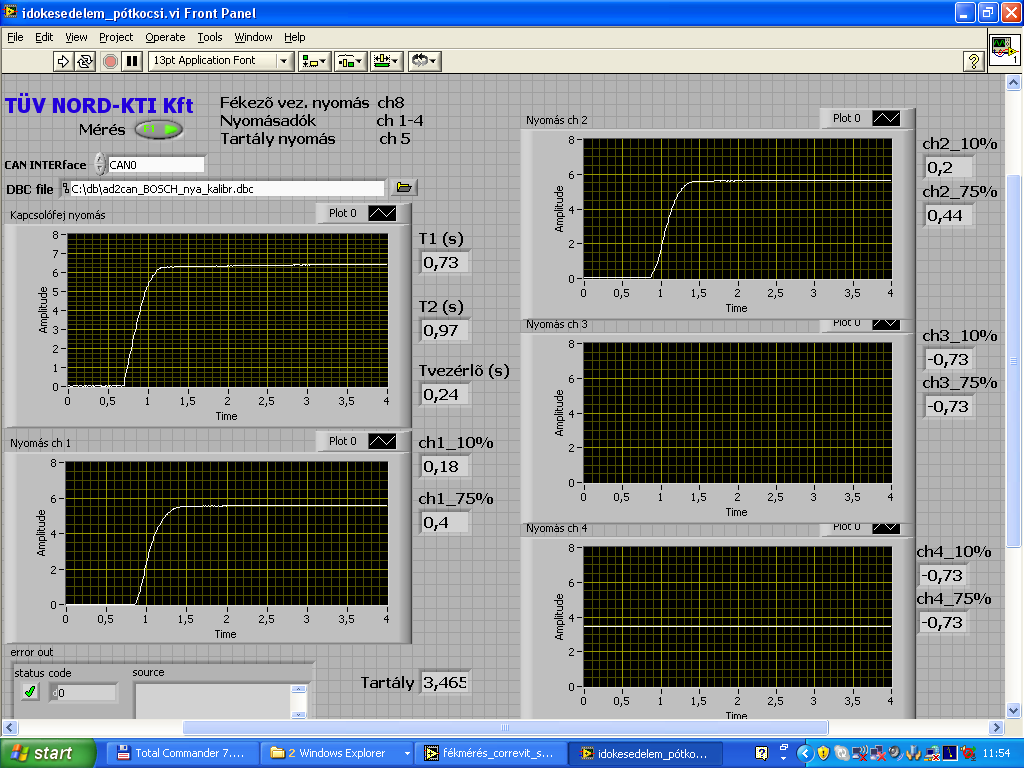Click the T1 (s) value 0,73
Viewport: 1024px width, 768px height.
pos(444,263)
